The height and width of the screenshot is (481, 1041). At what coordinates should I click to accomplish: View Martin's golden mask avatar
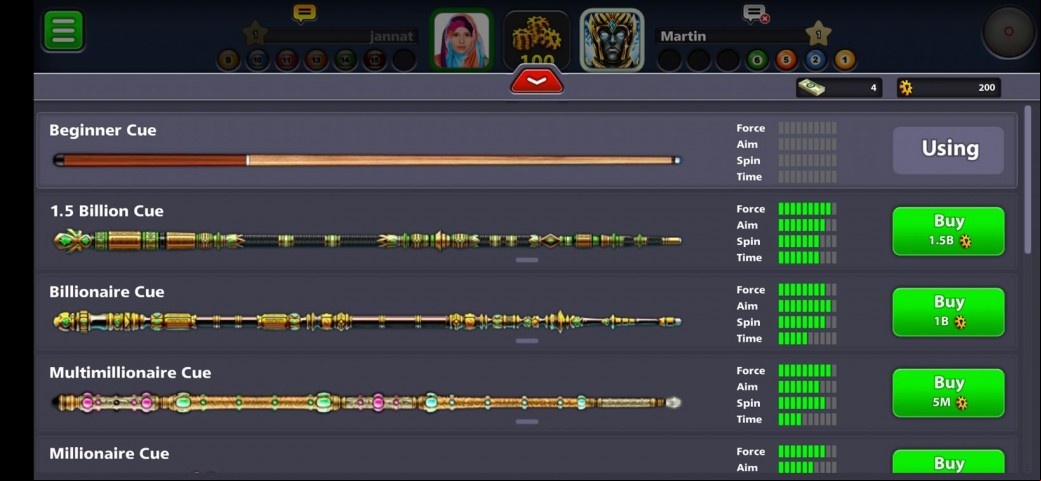coord(611,40)
